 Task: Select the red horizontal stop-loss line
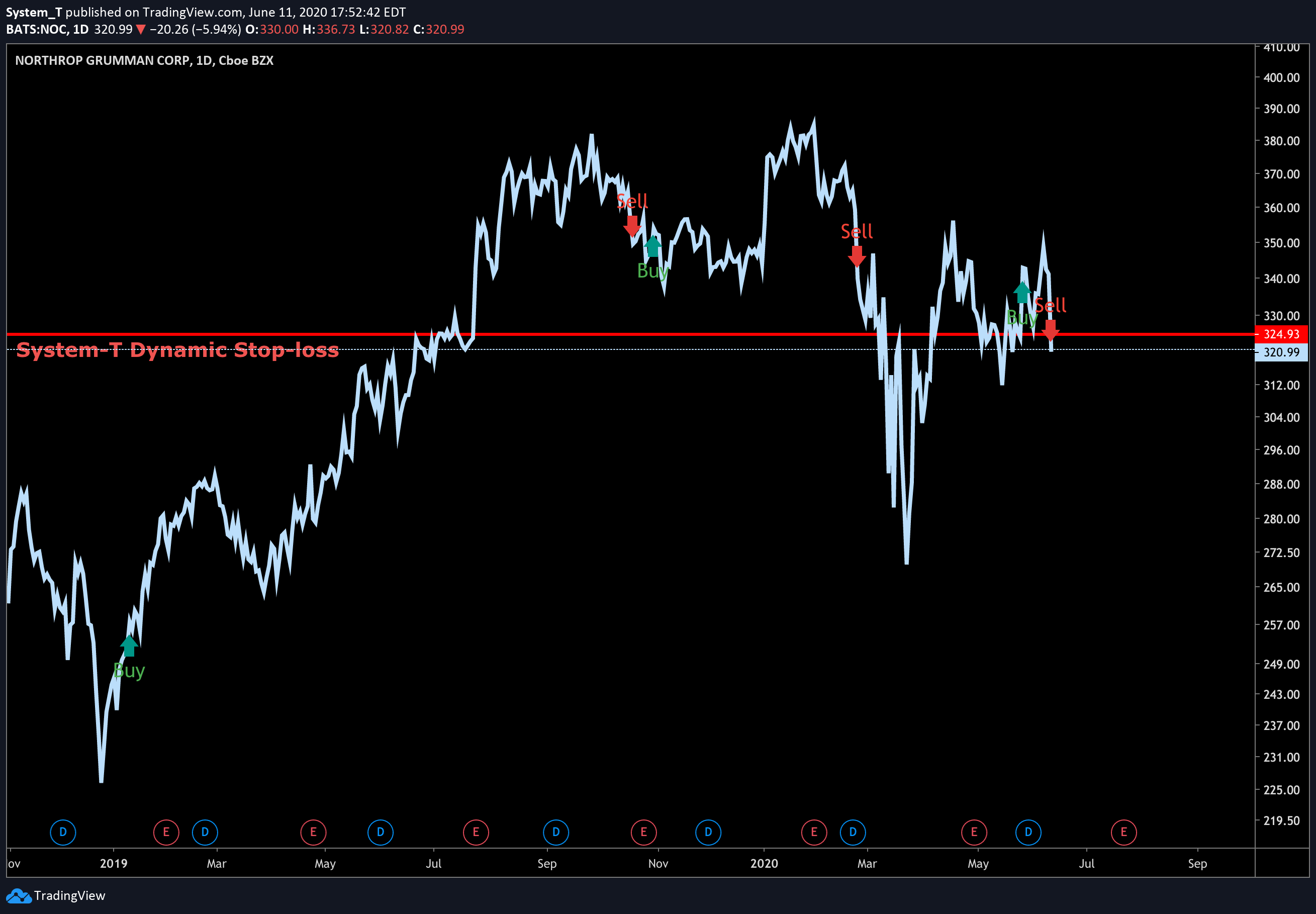click(x=630, y=334)
